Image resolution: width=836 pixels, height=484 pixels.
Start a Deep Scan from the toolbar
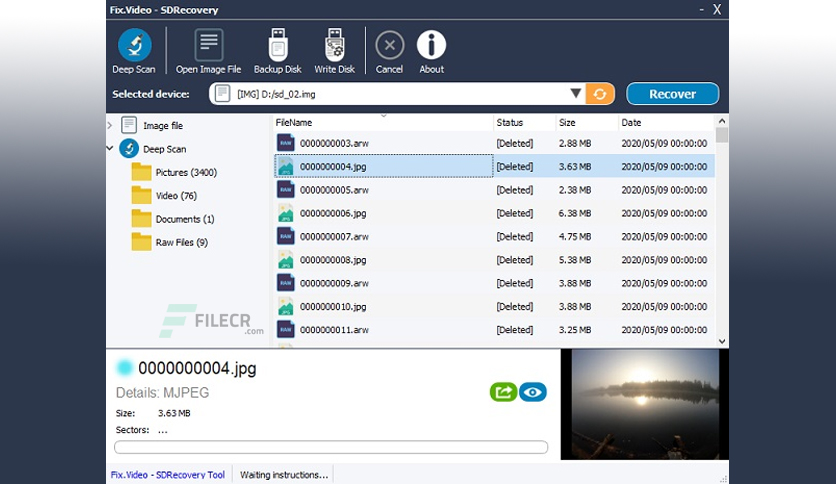pyautogui.click(x=134, y=51)
